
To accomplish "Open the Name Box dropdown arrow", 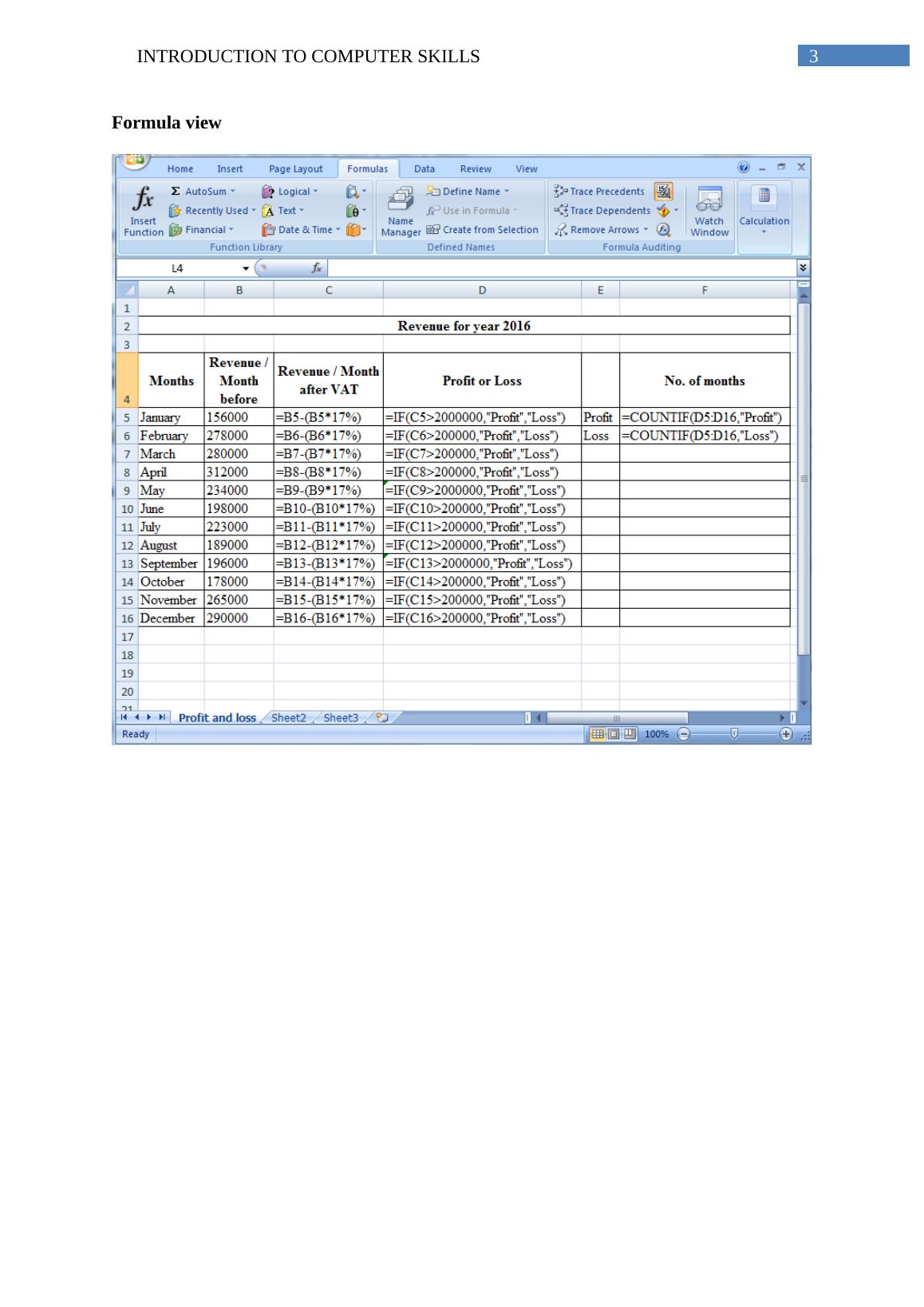I will [245, 268].
